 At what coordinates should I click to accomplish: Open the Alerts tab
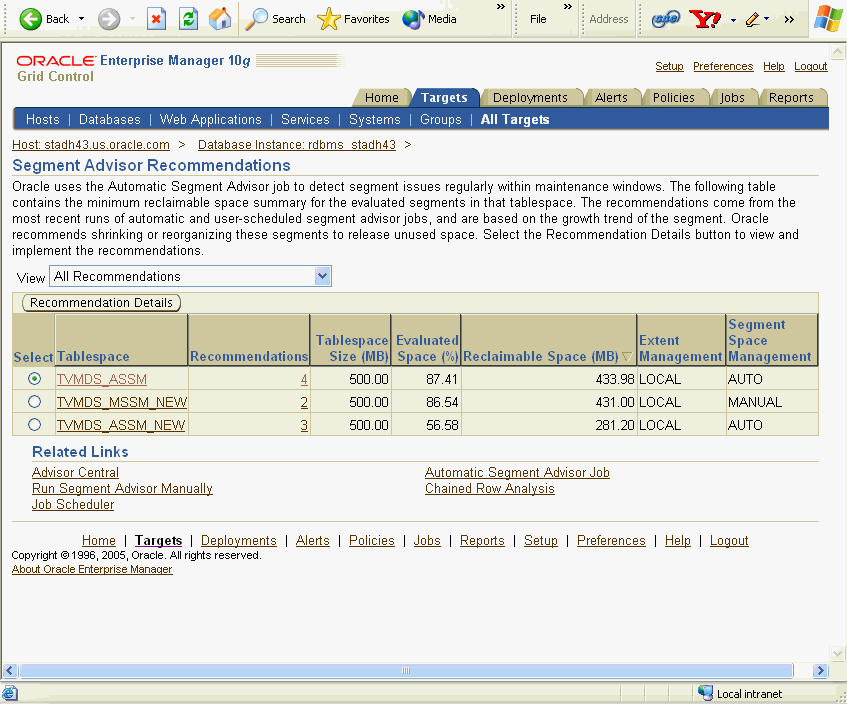tap(613, 97)
